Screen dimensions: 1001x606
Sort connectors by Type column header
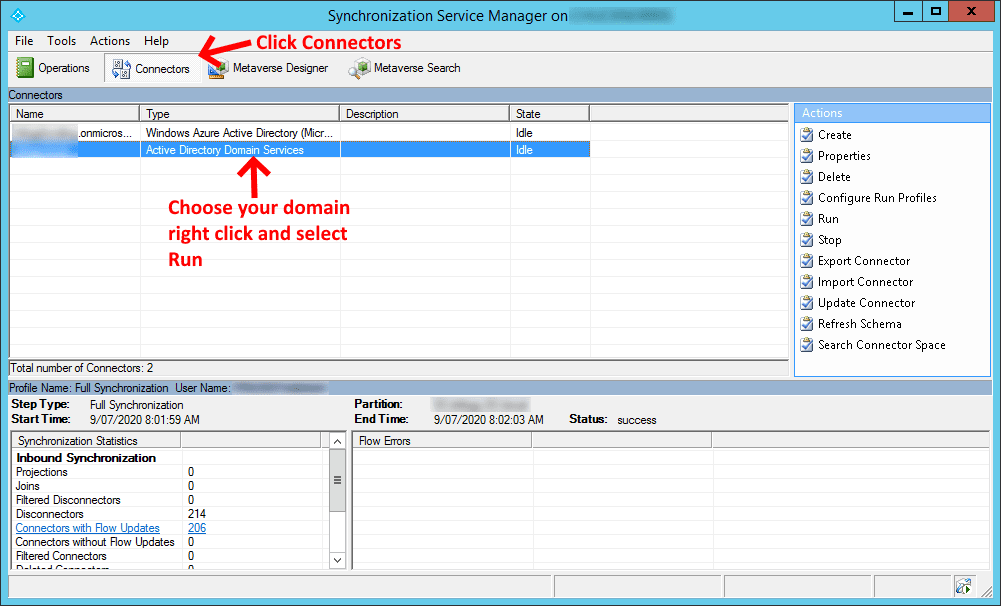pyautogui.click(x=239, y=114)
